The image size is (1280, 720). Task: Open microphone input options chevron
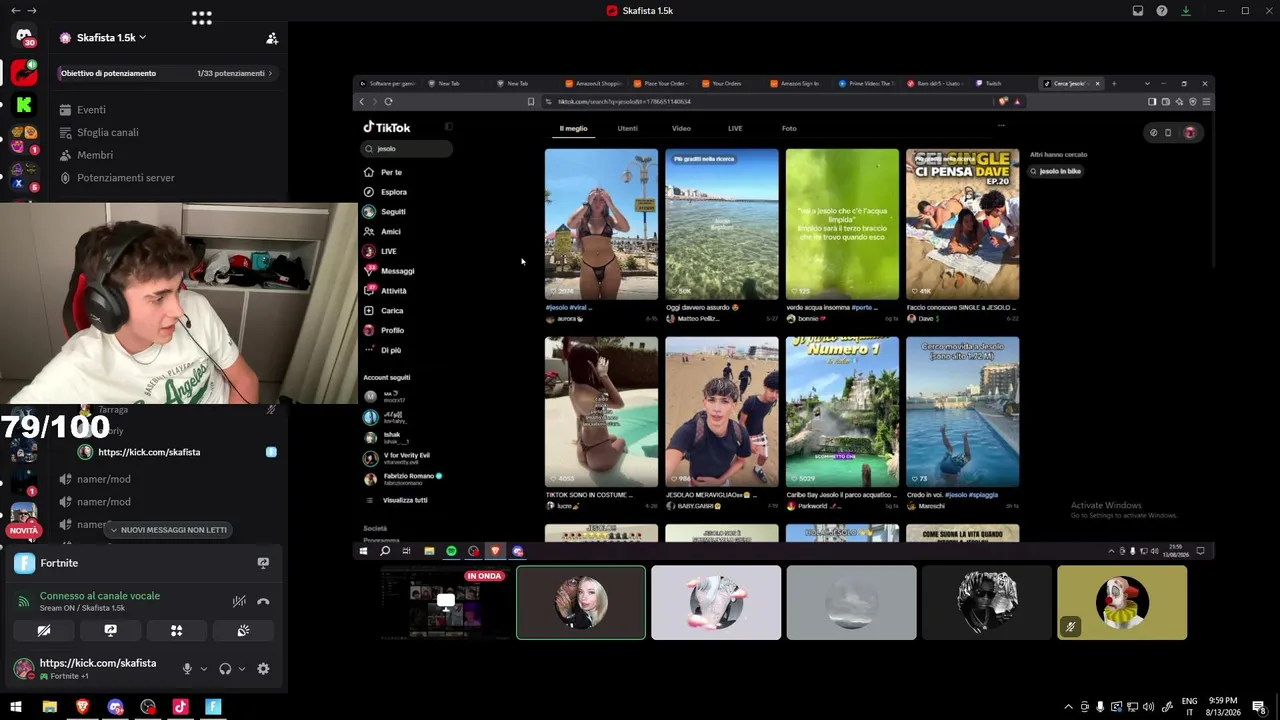[203, 669]
